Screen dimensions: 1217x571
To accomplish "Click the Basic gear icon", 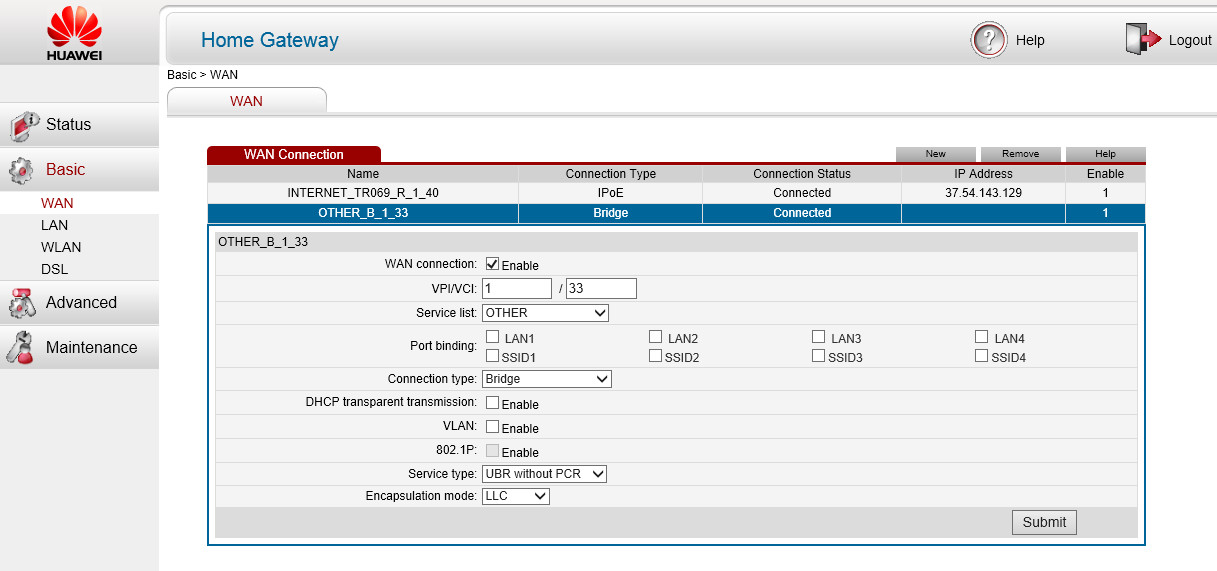I will click(x=21, y=171).
